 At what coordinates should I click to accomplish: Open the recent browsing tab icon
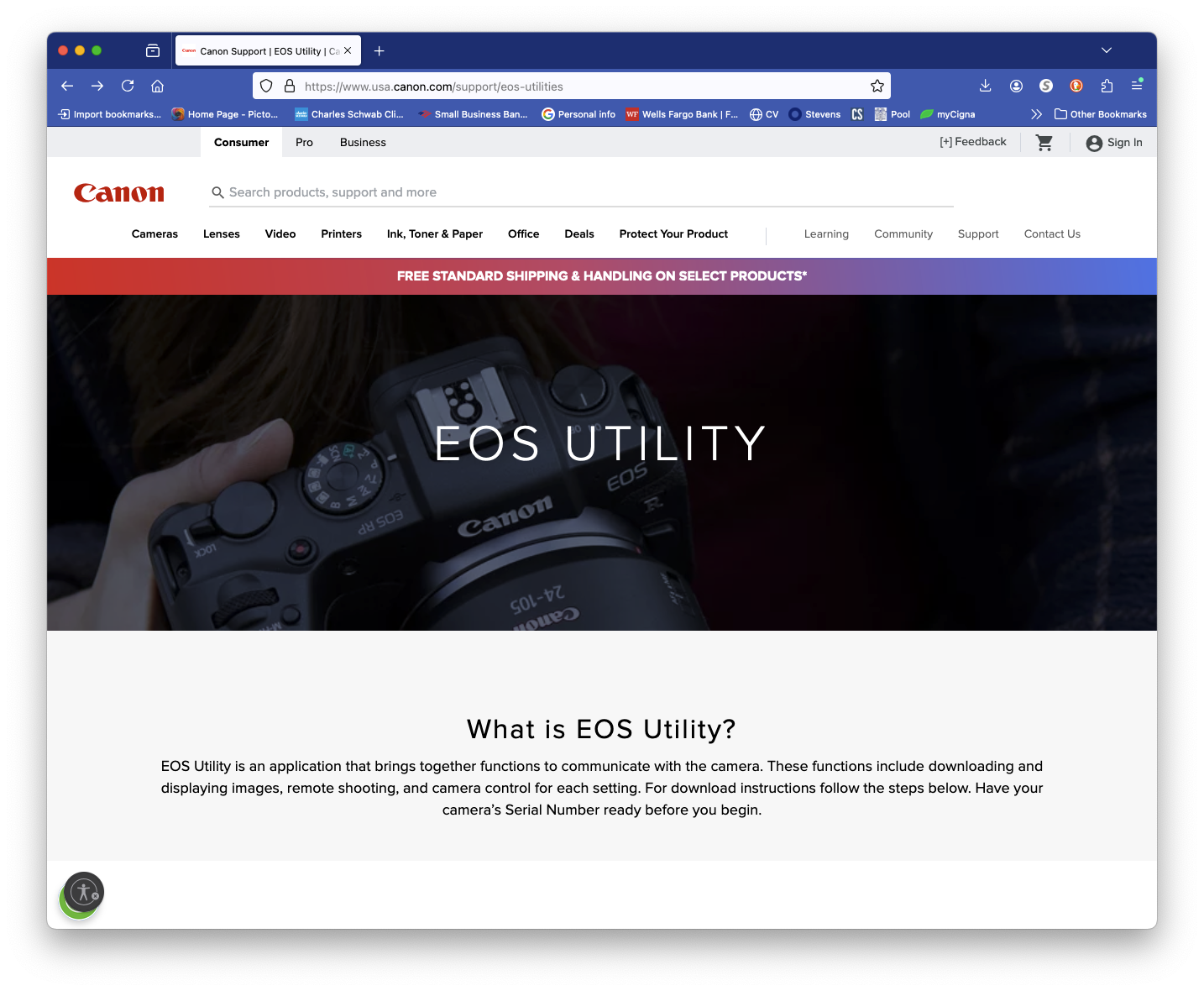(x=153, y=50)
